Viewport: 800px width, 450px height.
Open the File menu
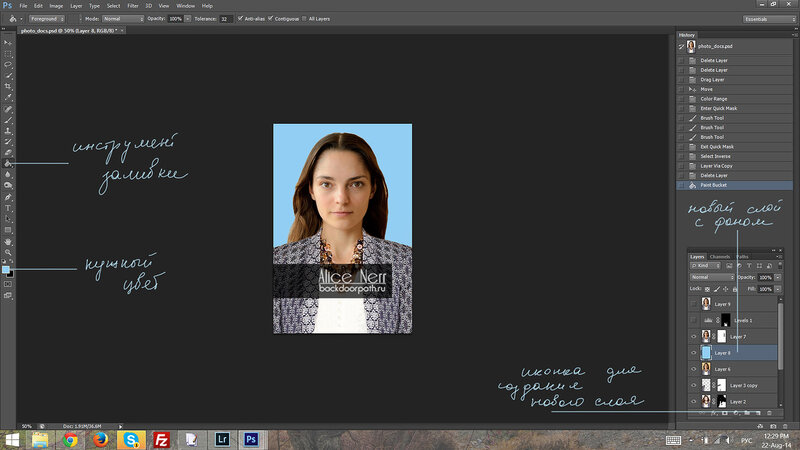tap(23, 6)
